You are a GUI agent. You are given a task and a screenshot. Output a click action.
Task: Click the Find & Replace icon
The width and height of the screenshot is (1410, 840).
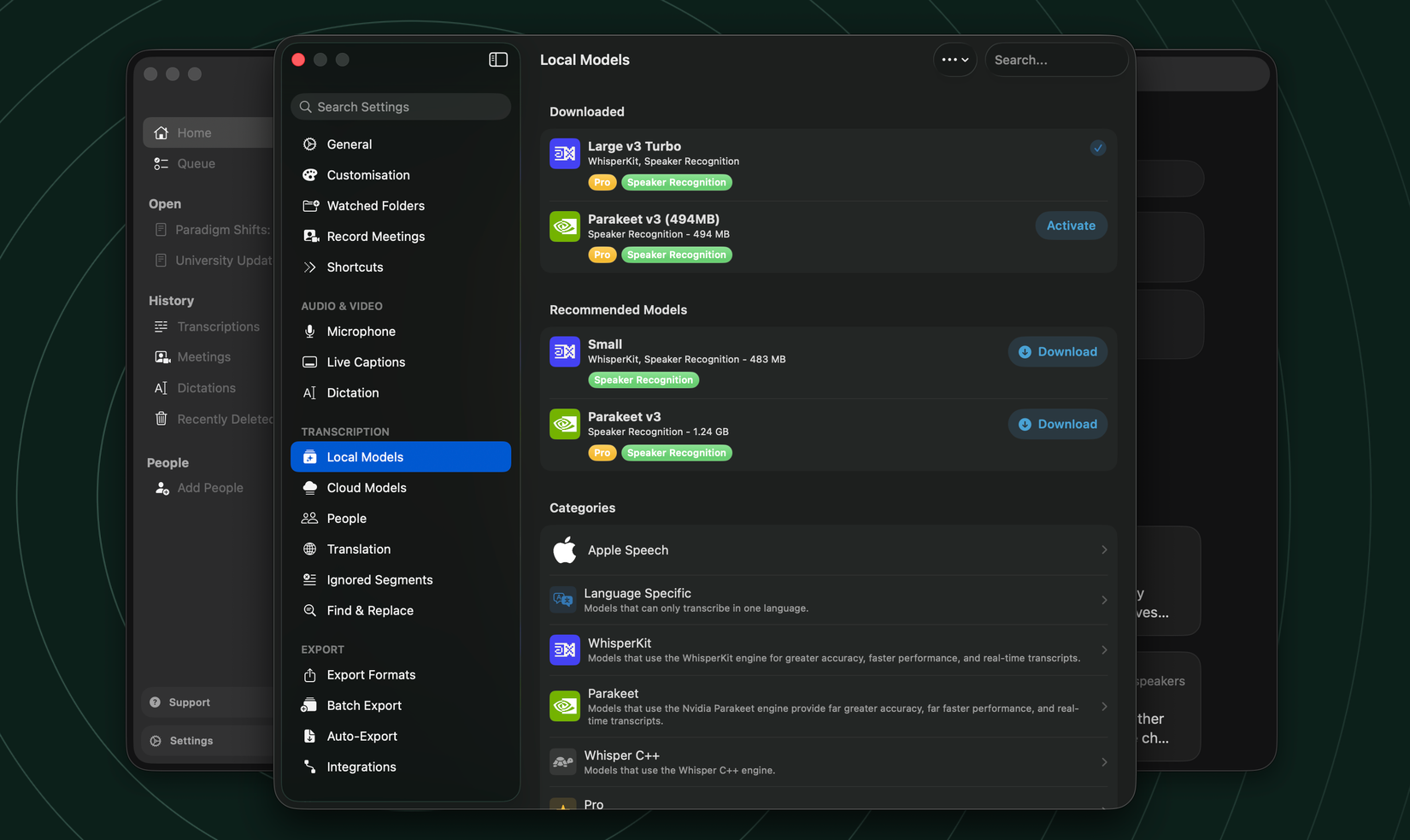(309, 611)
